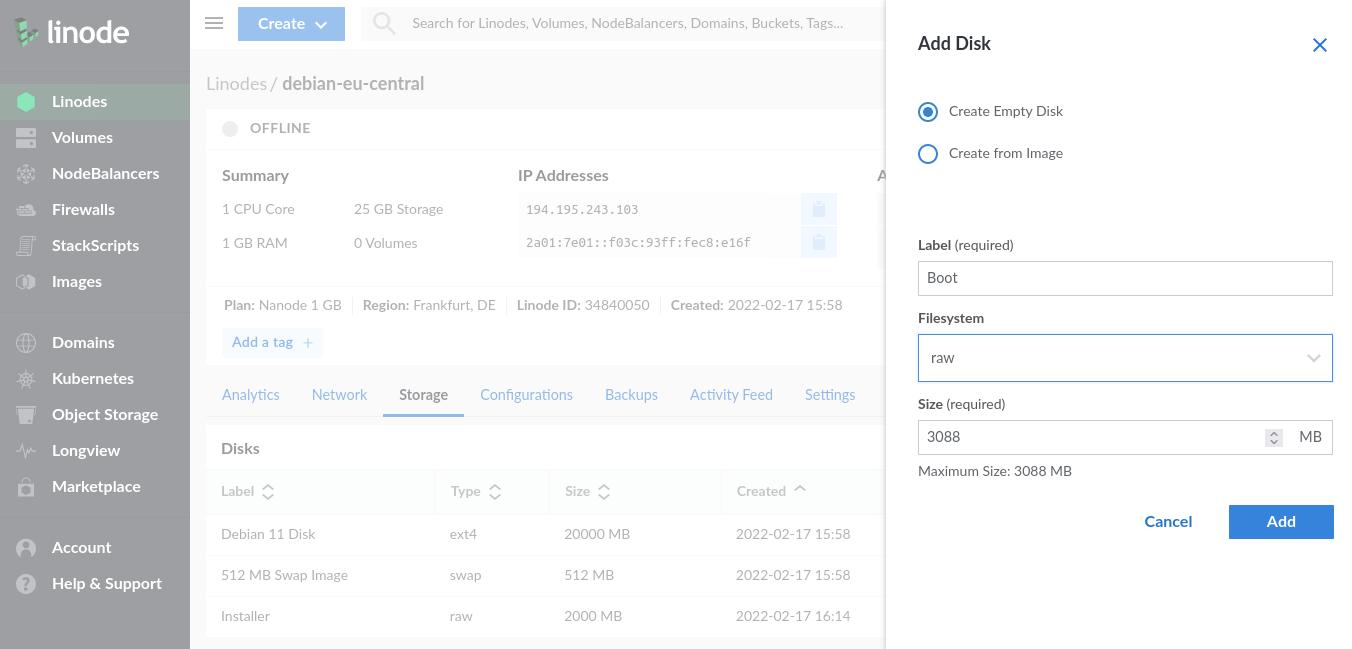This screenshot has height=649, width=1352.
Task: Click the Longview pulse icon
Action: (26, 451)
